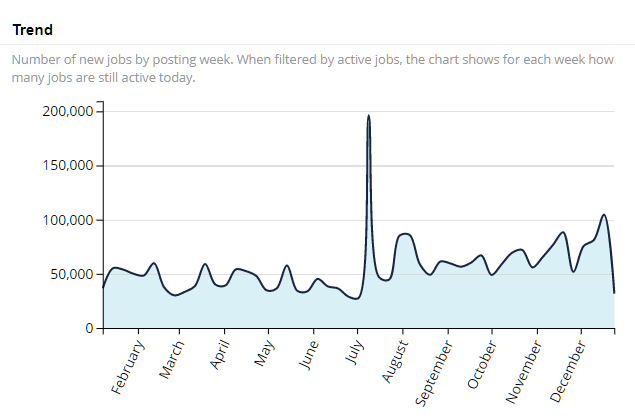Select the March x-axis label
The height and width of the screenshot is (419, 635).
pos(173,360)
